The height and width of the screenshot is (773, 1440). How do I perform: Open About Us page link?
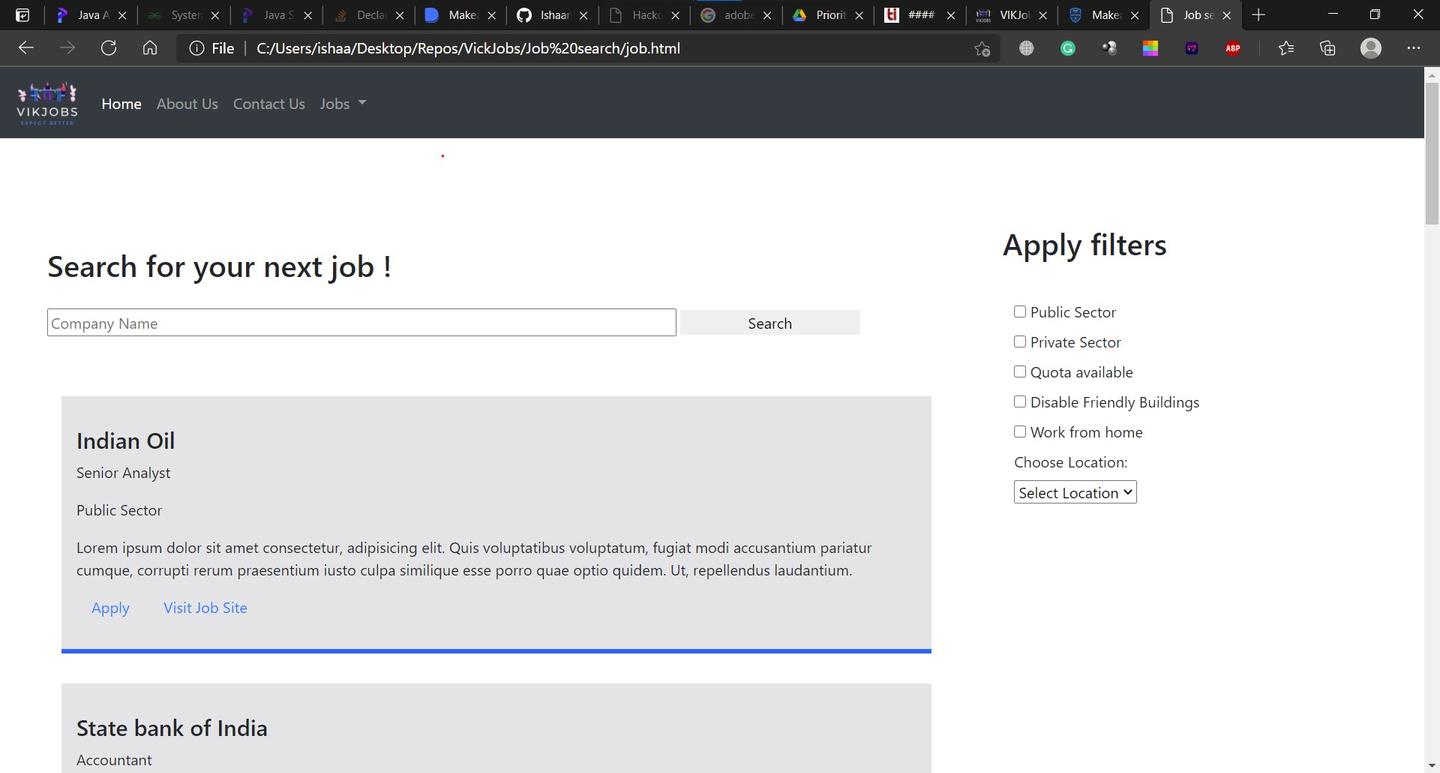187,104
